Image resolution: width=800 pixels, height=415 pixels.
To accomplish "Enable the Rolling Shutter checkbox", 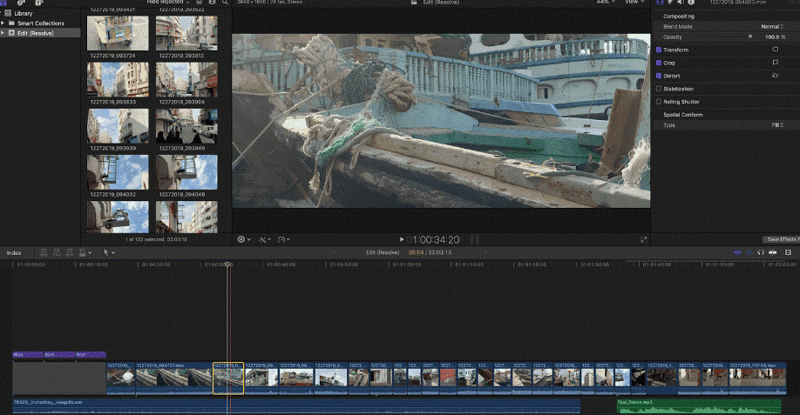I will (658, 101).
